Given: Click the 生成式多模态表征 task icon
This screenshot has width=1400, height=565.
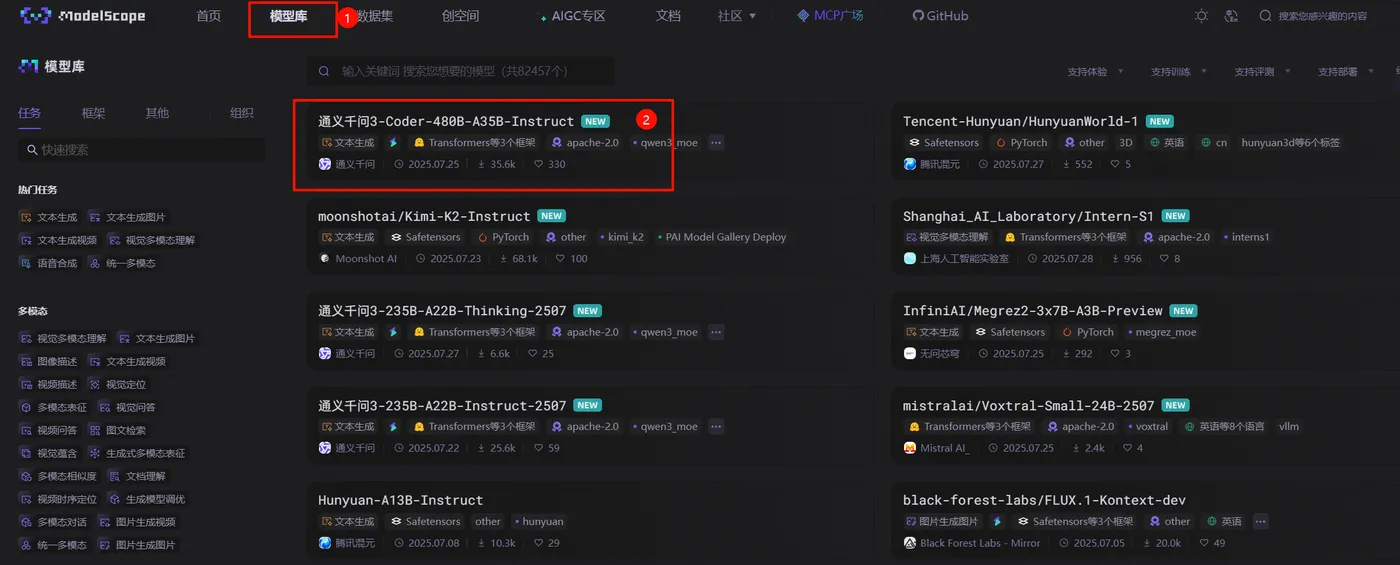Looking at the screenshot, I should [95, 453].
